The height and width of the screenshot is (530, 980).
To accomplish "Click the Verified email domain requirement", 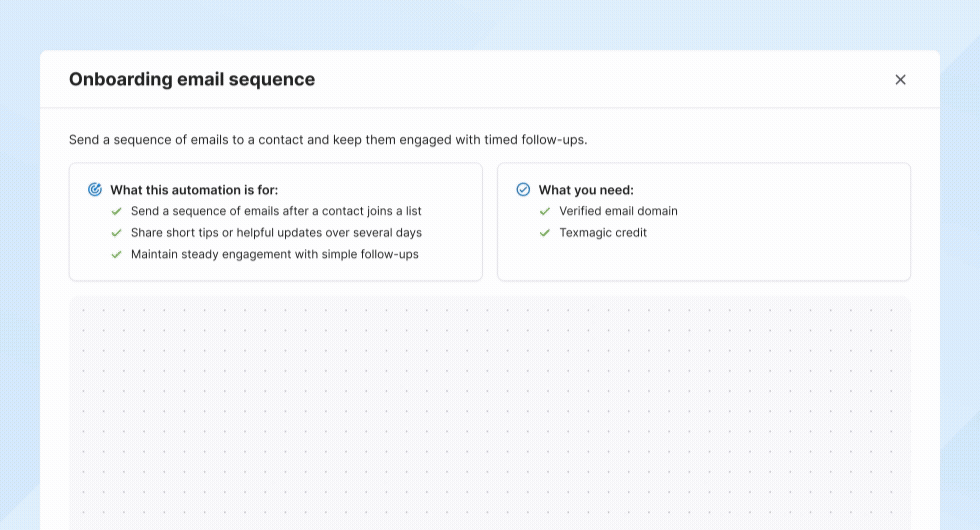I will 618,211.
